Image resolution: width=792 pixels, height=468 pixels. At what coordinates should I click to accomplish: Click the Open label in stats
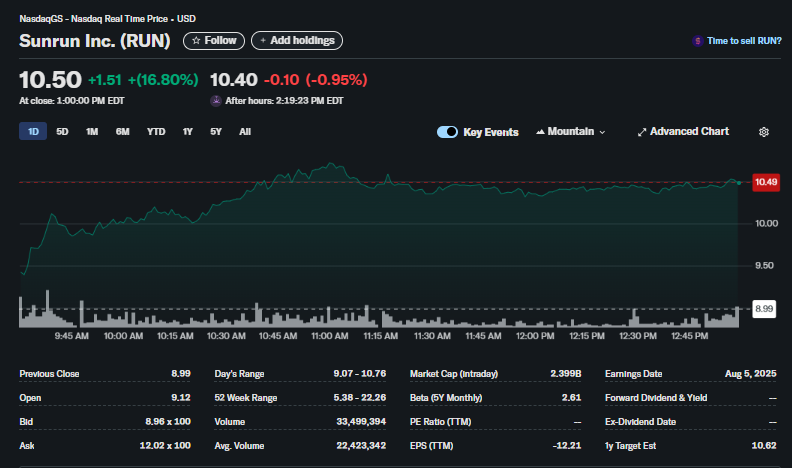[x=30, y=398]
